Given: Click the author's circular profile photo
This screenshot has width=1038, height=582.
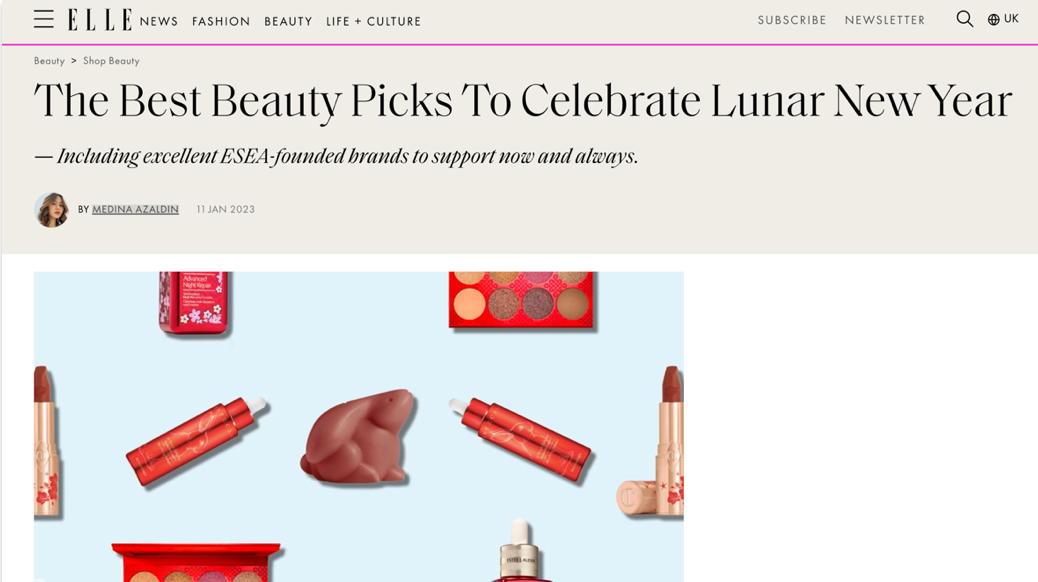Looking at the screenshot, I should point(52,210).
